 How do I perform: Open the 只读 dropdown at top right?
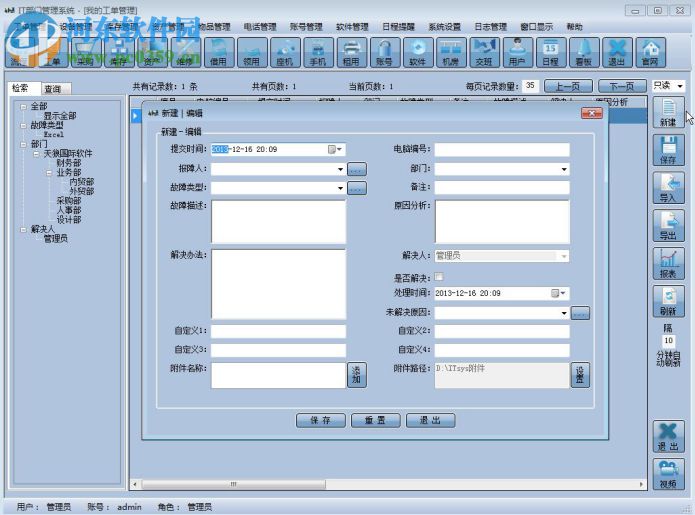pos(680,86)
